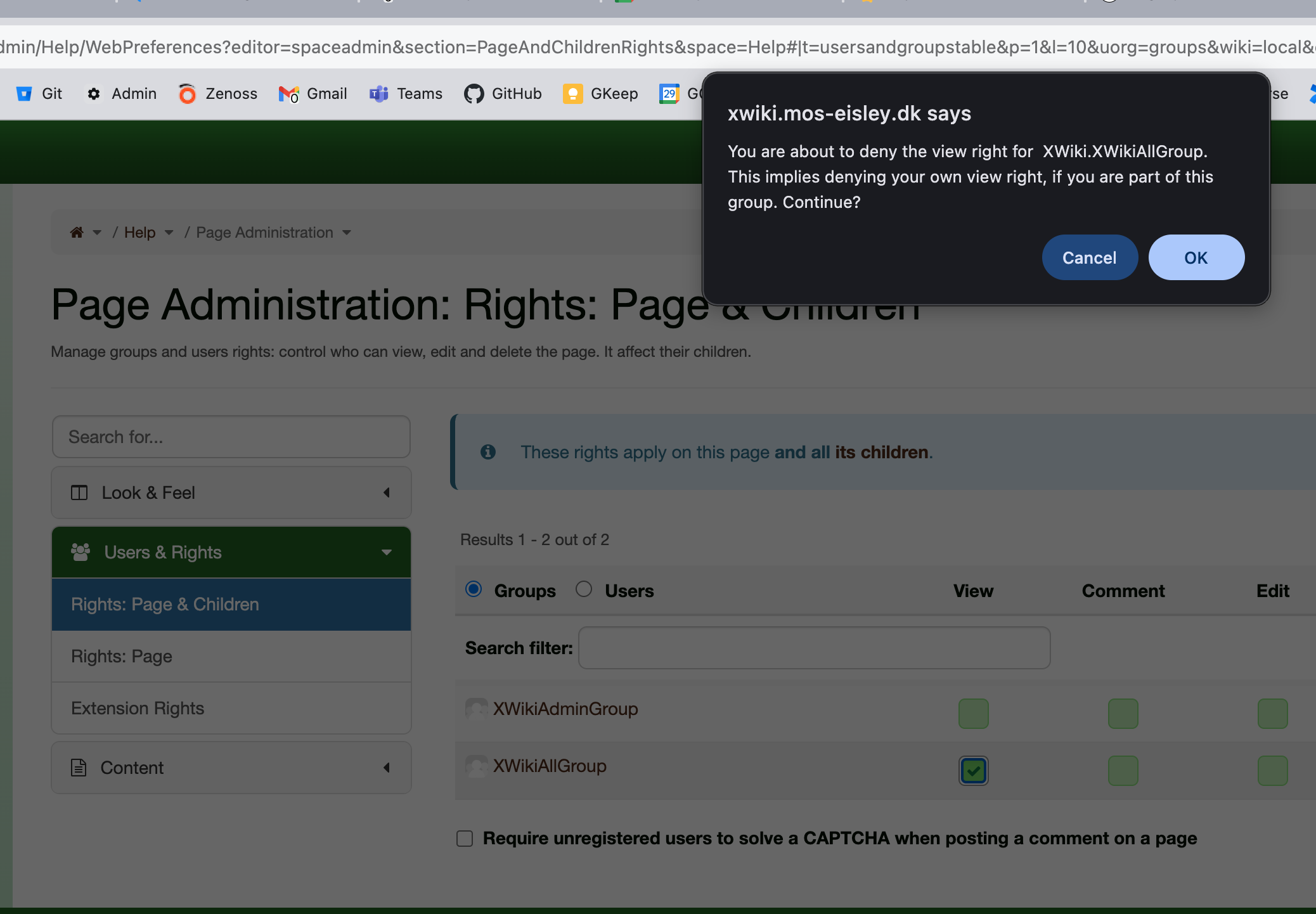Toggle View right for XWikiAllGroup
This screenshot has height=914, width=1316.
(x=973, y=771)
